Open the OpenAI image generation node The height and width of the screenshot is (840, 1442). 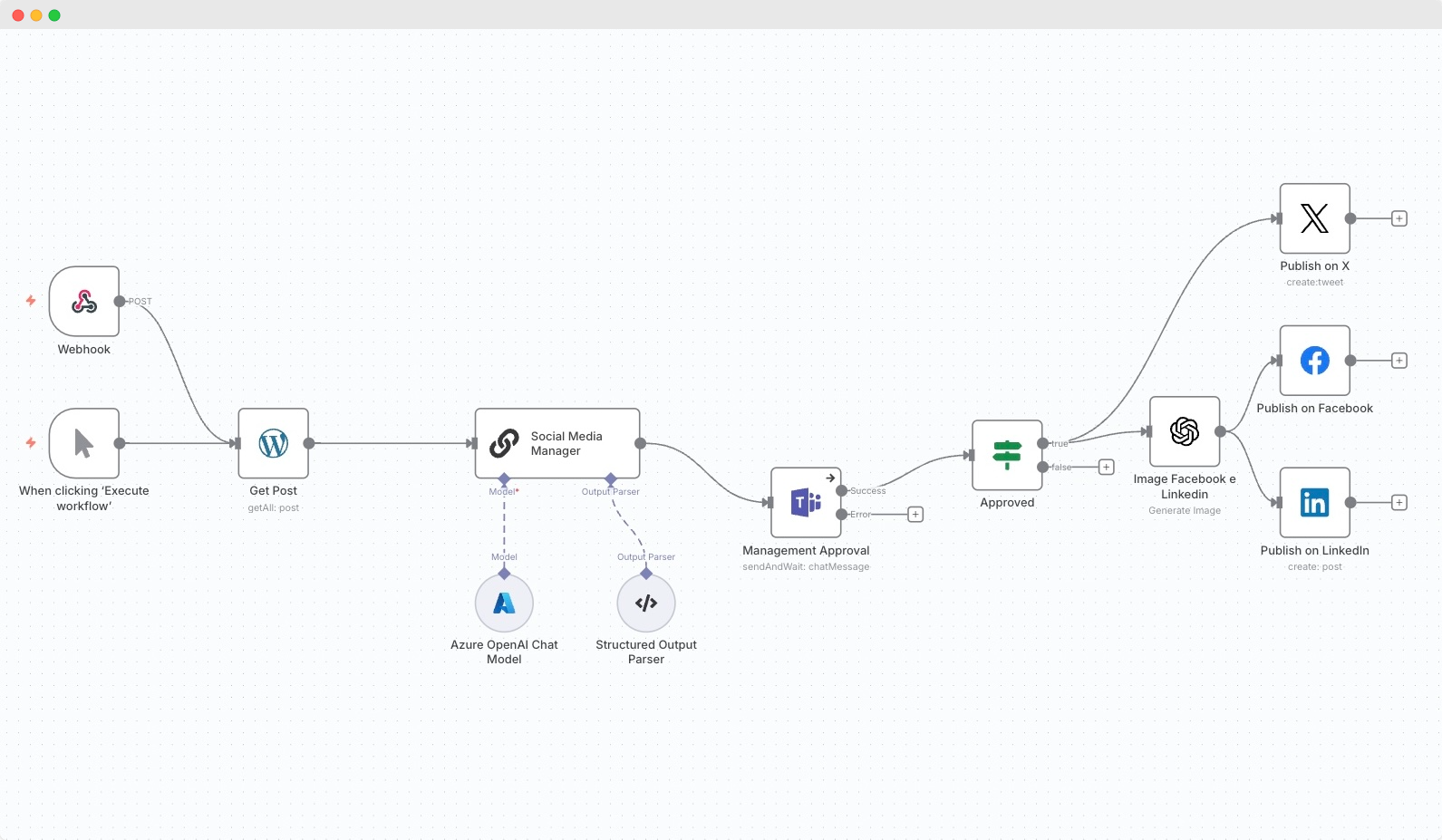[1185, 432]
